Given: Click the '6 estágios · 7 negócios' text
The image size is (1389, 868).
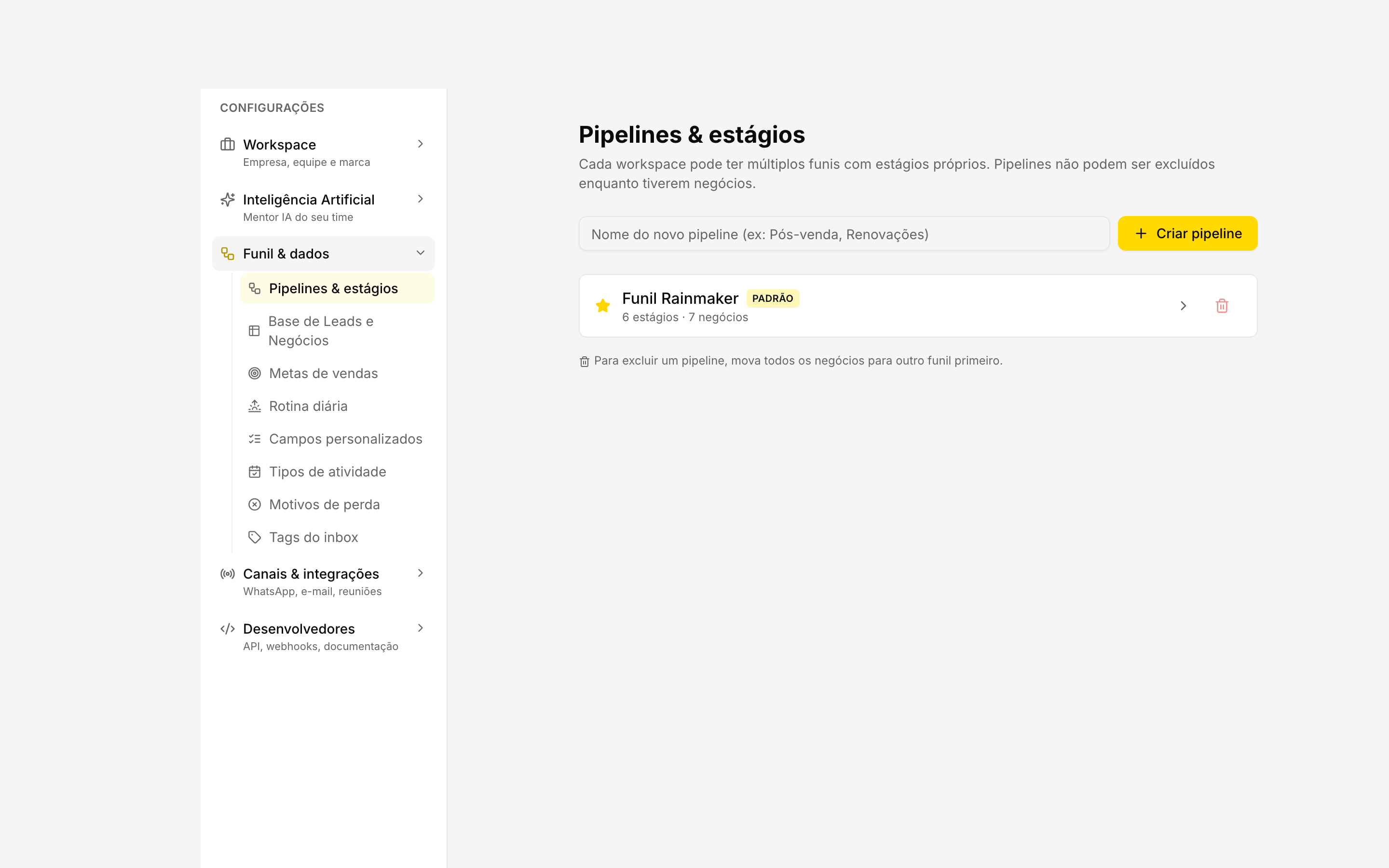Looking at the screenshot, I should click(685, 317).
